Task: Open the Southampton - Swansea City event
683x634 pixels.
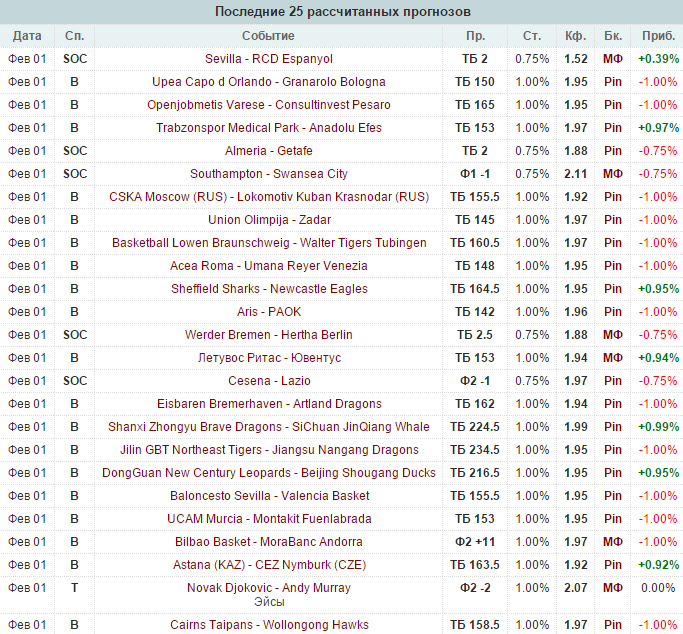Action: [269, 174]
